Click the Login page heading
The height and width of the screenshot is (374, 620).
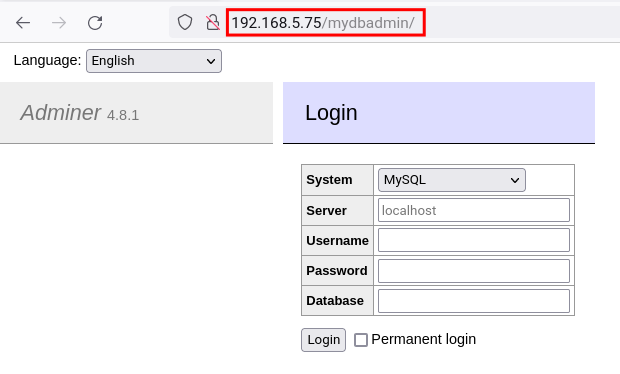pos(331,113)
